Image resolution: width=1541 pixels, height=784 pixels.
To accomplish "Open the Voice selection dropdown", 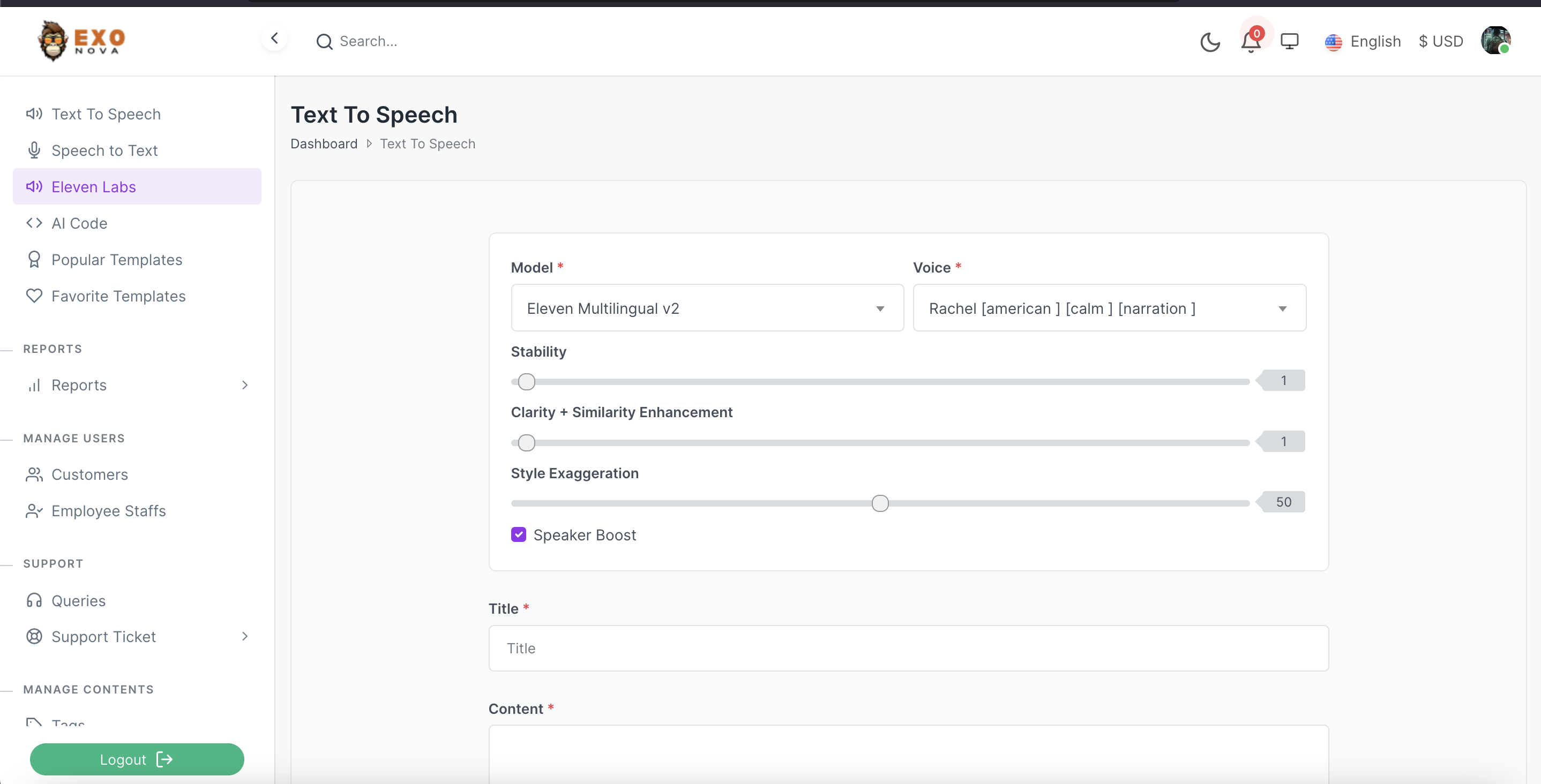I will click(x=1109, y=308).
